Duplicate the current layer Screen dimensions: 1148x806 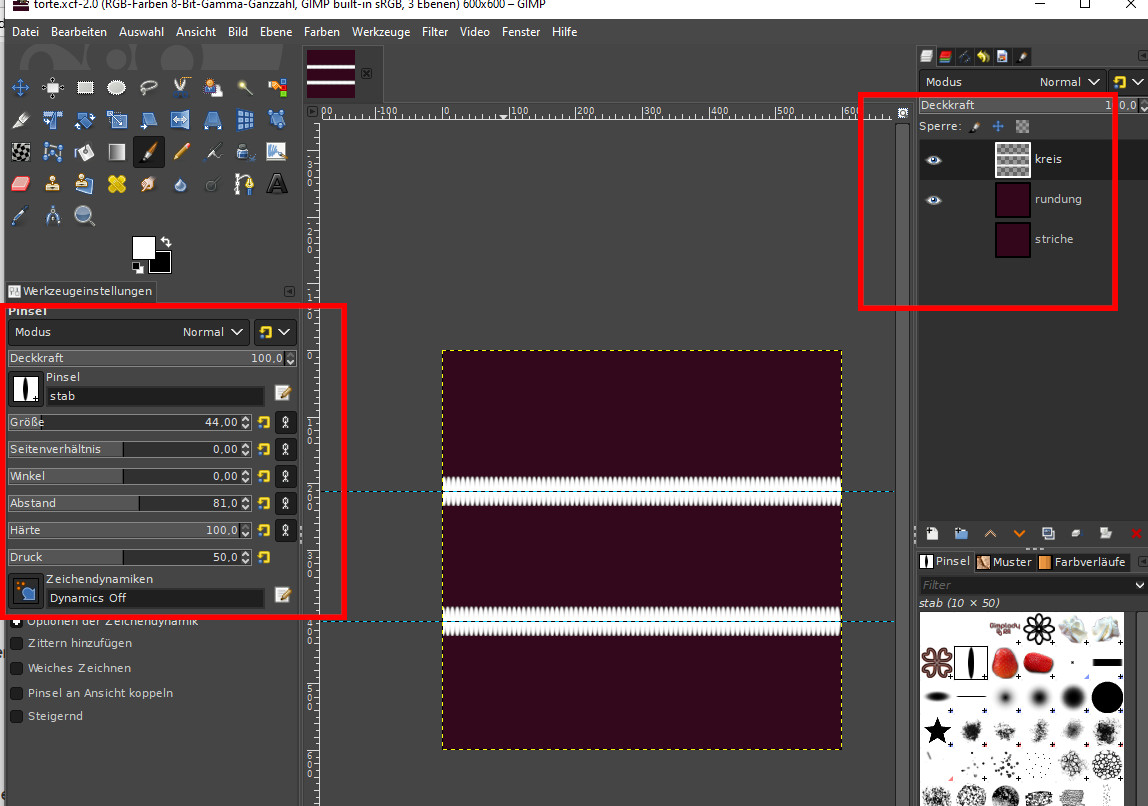click(1048, 534)
